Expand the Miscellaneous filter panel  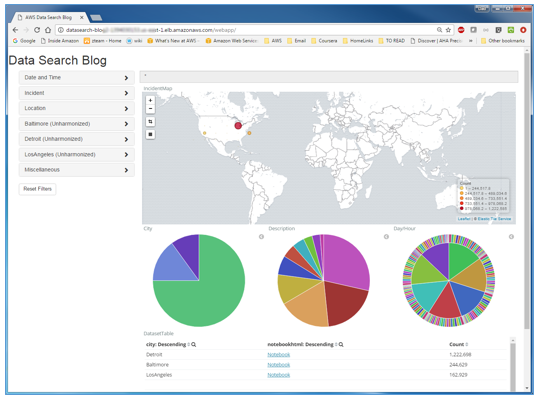pos(76,170)
